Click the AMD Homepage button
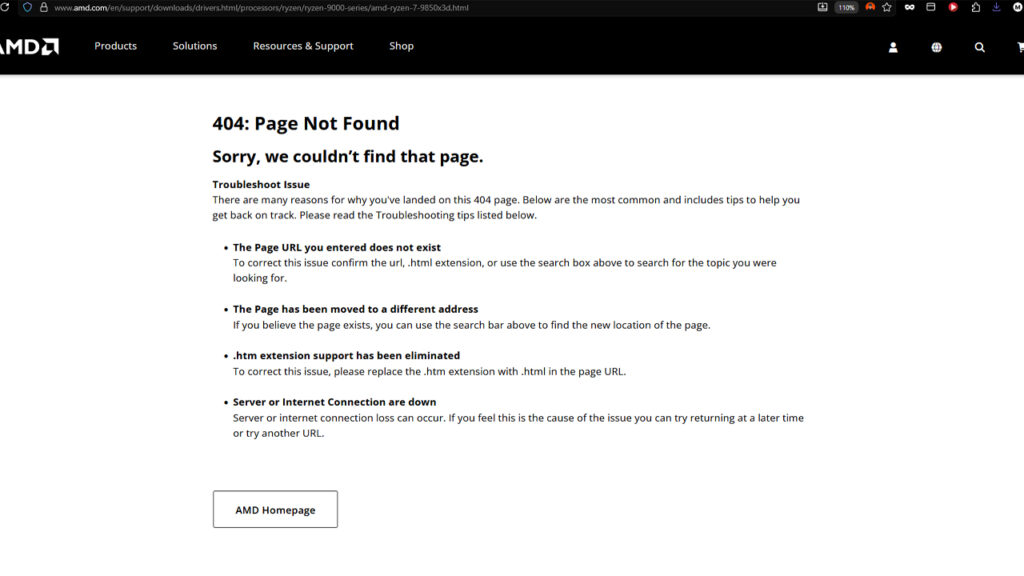 pyautogui.click(x=275, y=509)
